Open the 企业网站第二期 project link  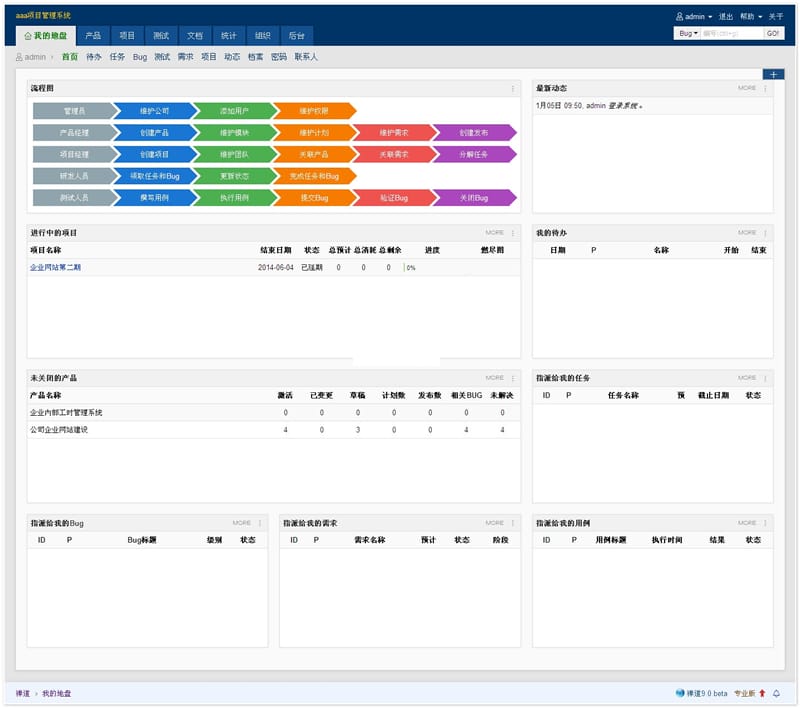56,268
